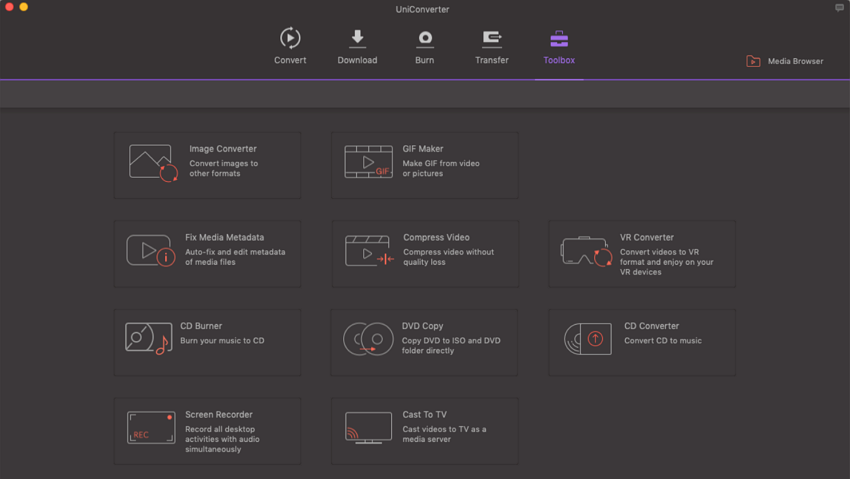Screen dimensions: 850x479
Task: Minimize the window with yellow button
Action: pos(23,7)
